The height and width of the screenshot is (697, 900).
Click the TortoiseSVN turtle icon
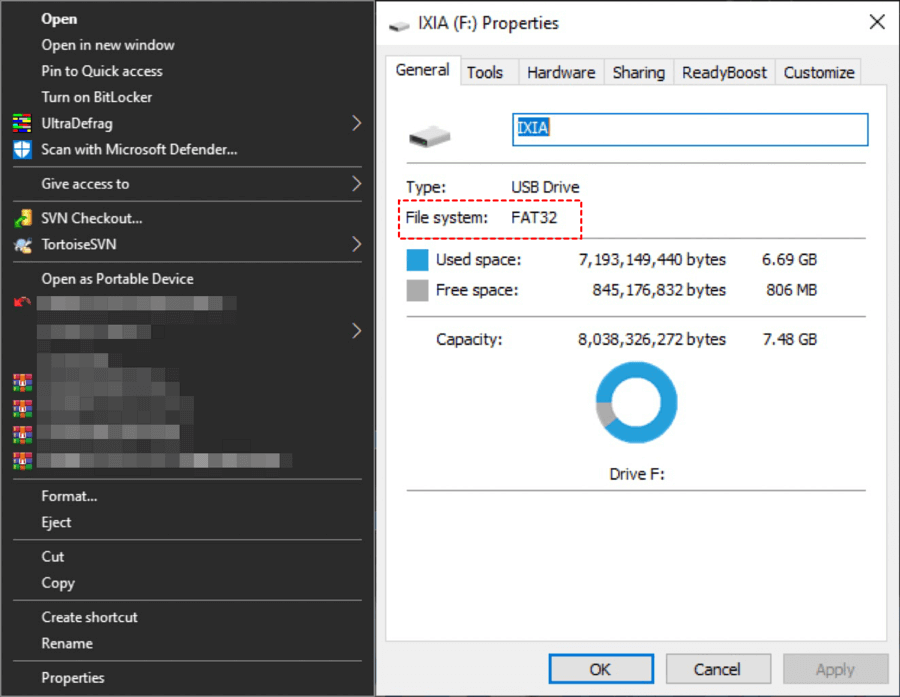click(x=22, y=244)
